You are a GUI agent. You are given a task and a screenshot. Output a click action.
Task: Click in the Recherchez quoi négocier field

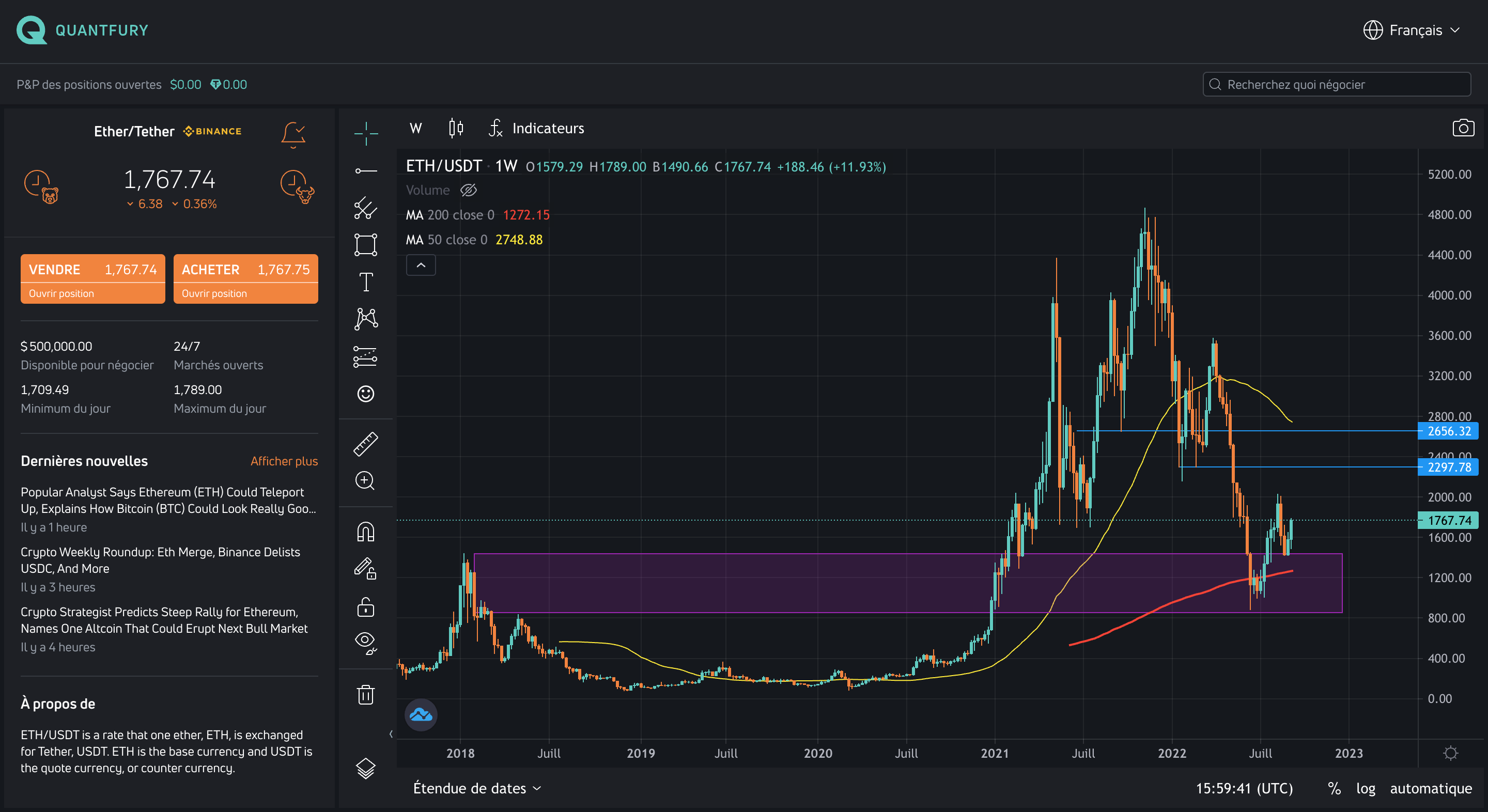(x=1336, y=84)
